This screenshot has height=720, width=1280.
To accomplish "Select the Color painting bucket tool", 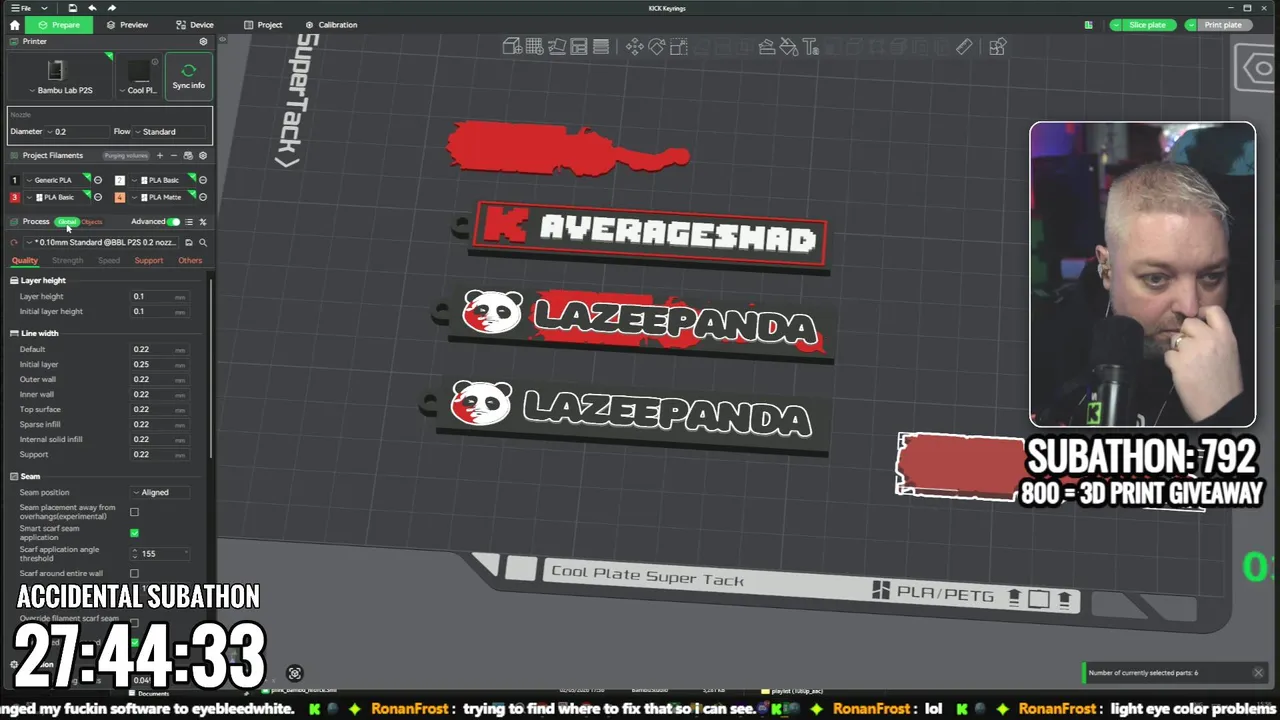I will coord(789,47).
